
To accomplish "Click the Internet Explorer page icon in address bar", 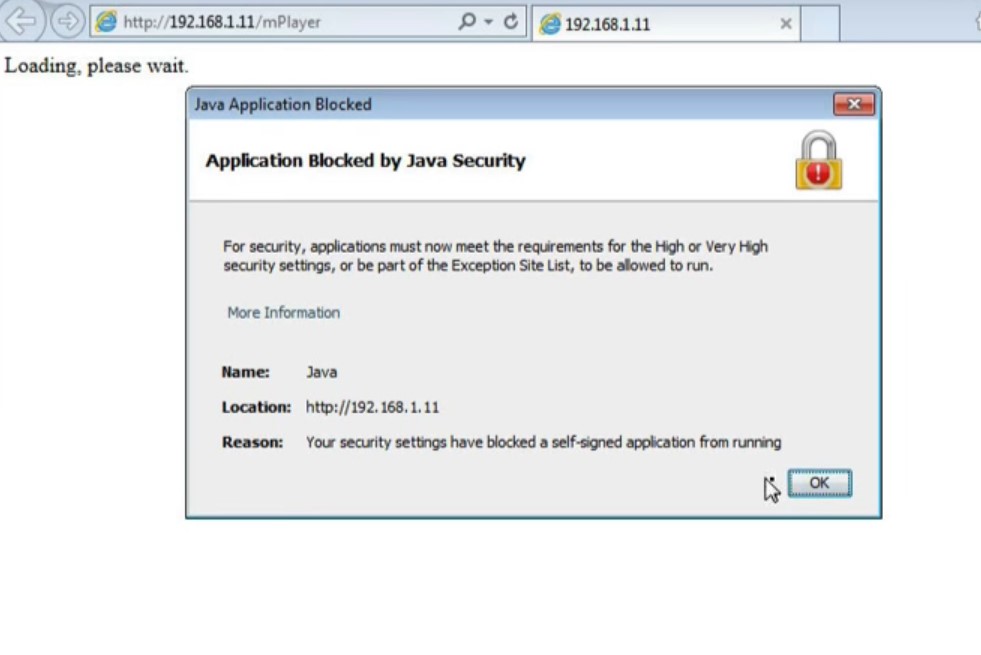I will [x=106, y=22].
